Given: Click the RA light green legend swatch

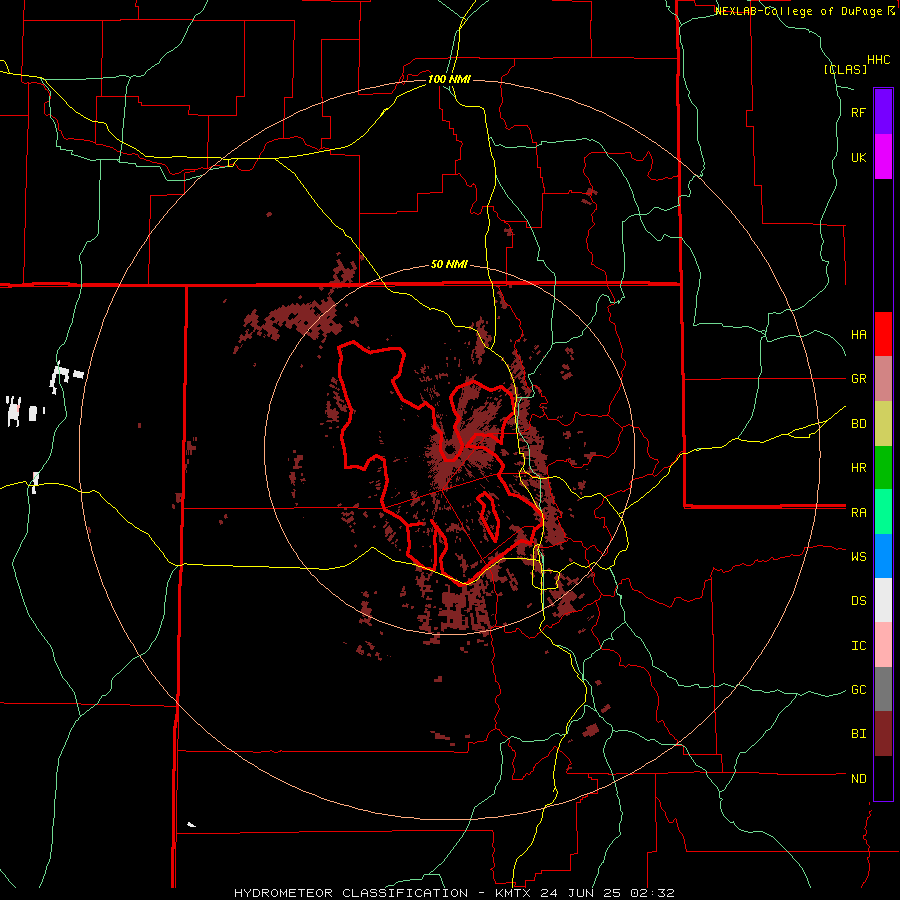Looking at the screenshot, I should click(883, 512).
